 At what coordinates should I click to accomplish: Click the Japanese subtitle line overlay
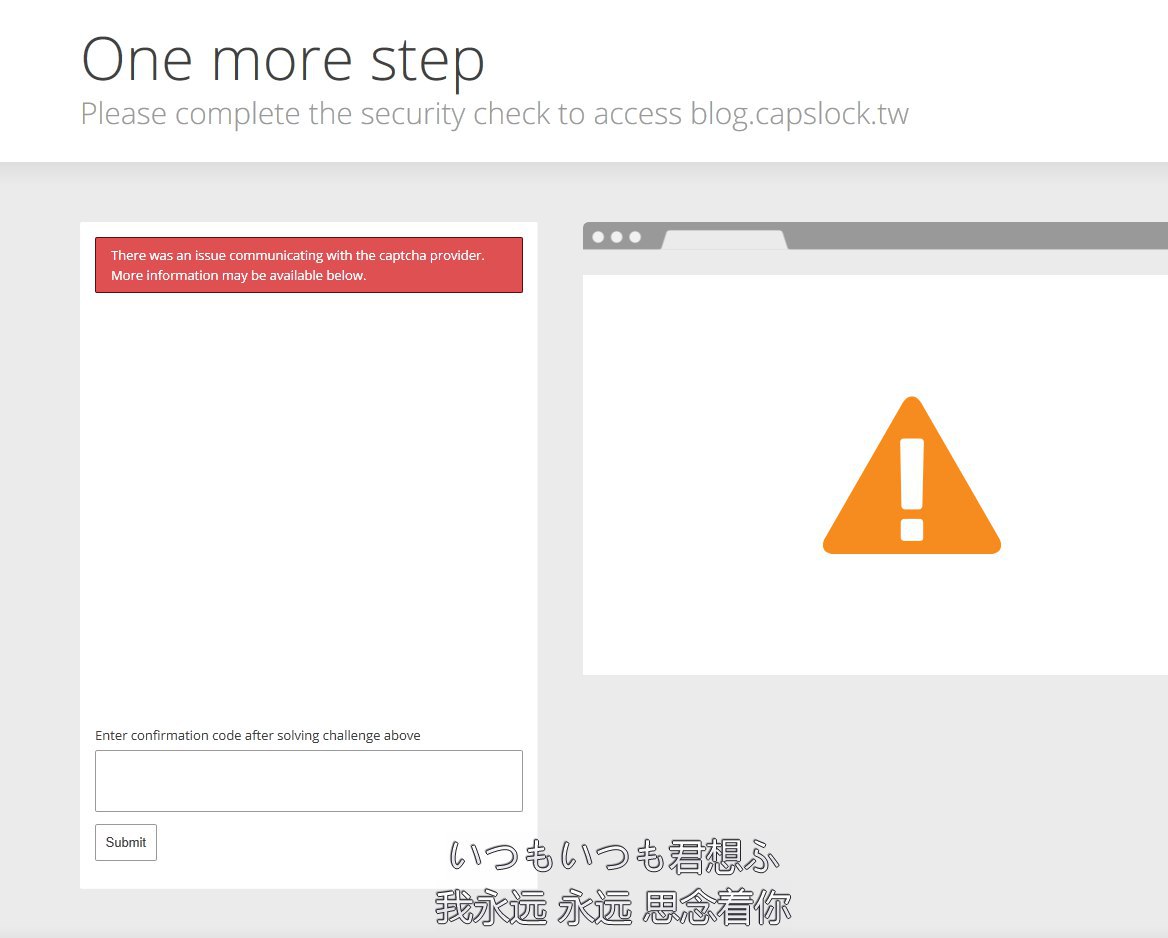613,857
